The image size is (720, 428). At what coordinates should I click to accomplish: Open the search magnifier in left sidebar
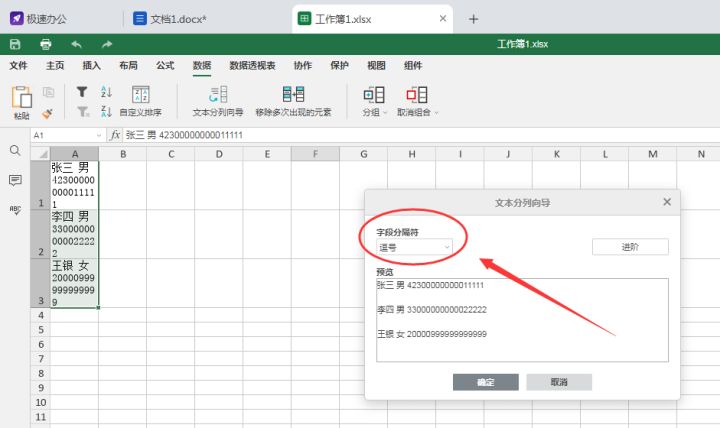[15, 151]
